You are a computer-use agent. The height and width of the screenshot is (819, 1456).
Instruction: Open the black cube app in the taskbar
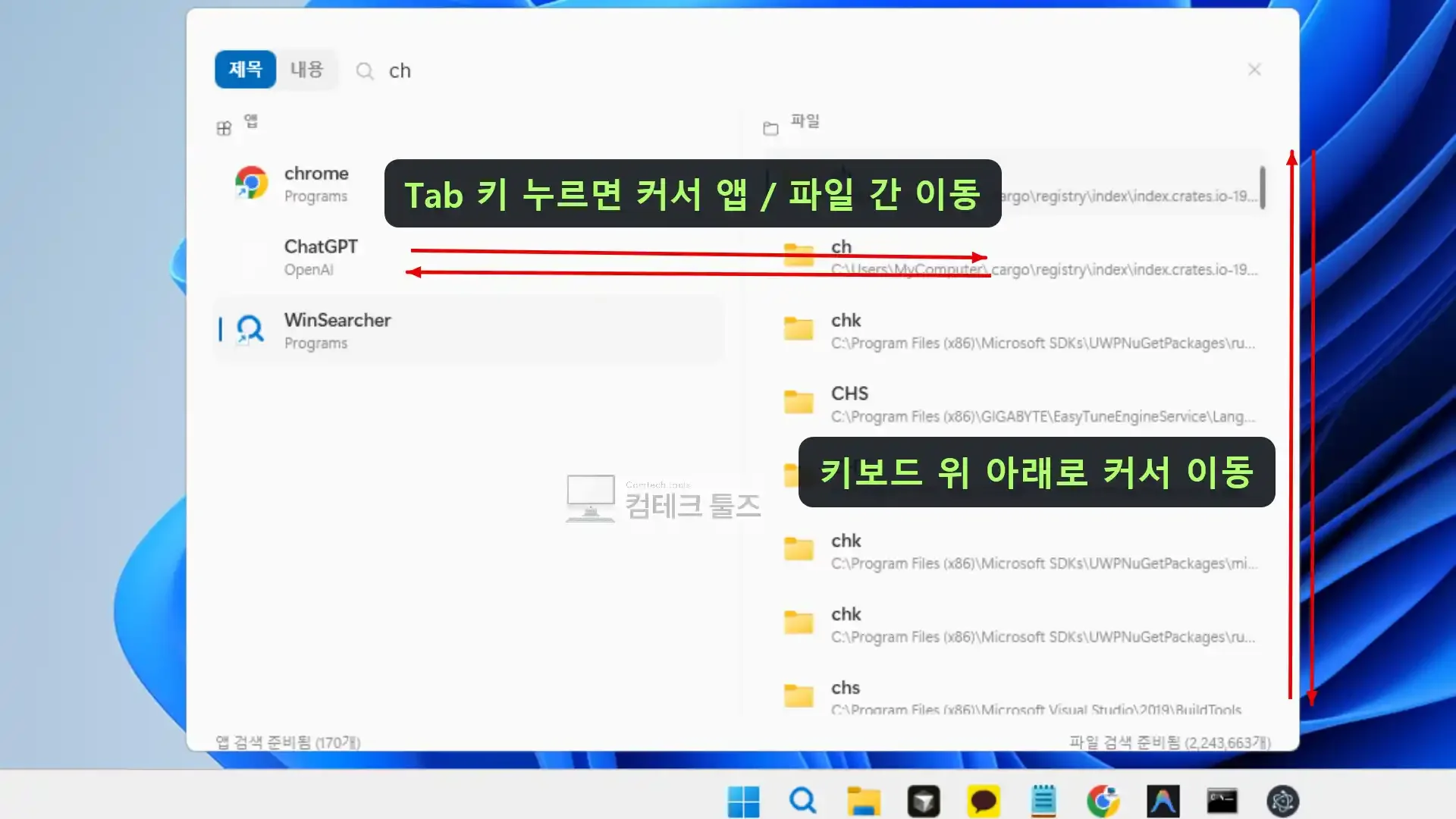923,801
